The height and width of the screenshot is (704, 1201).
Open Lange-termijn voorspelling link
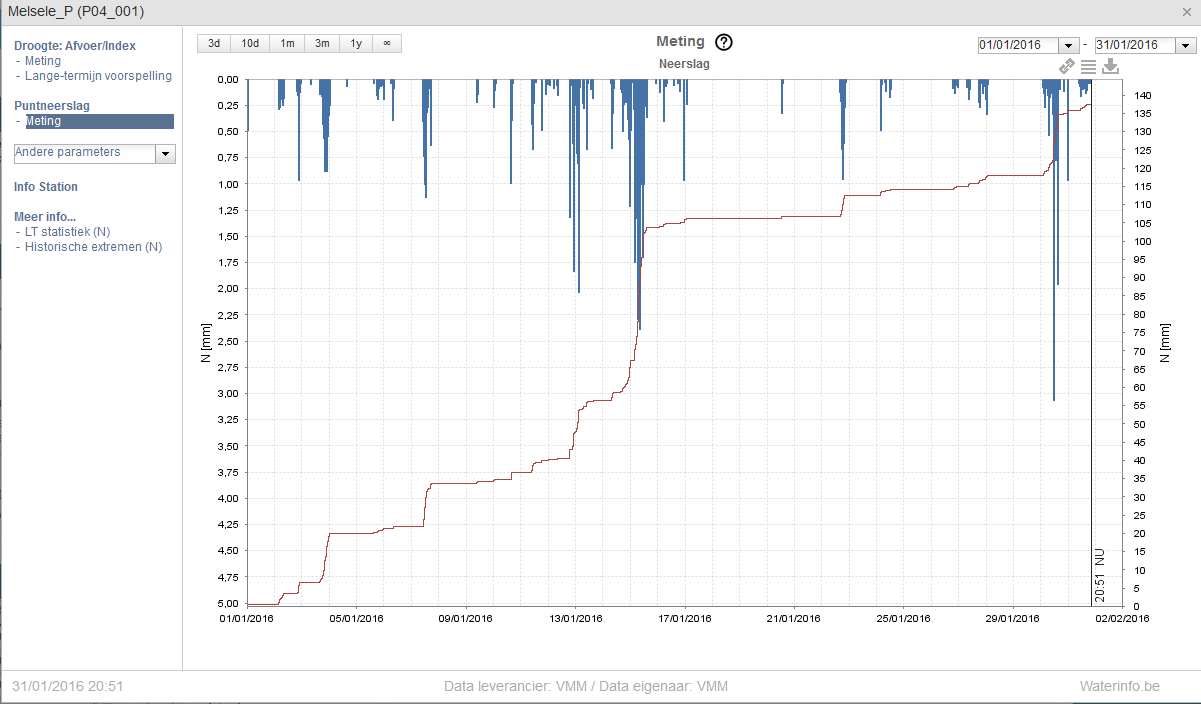point(98,76)
